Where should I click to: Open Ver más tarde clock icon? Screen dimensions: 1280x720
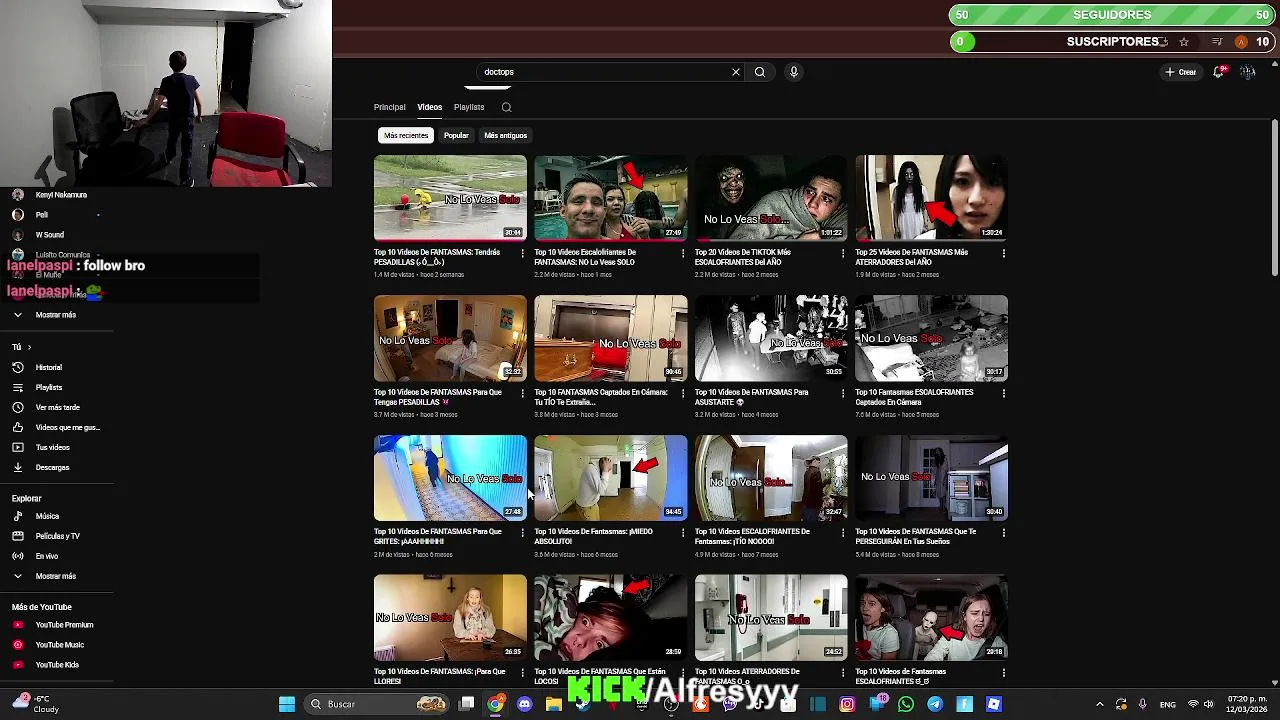point(17,407)
